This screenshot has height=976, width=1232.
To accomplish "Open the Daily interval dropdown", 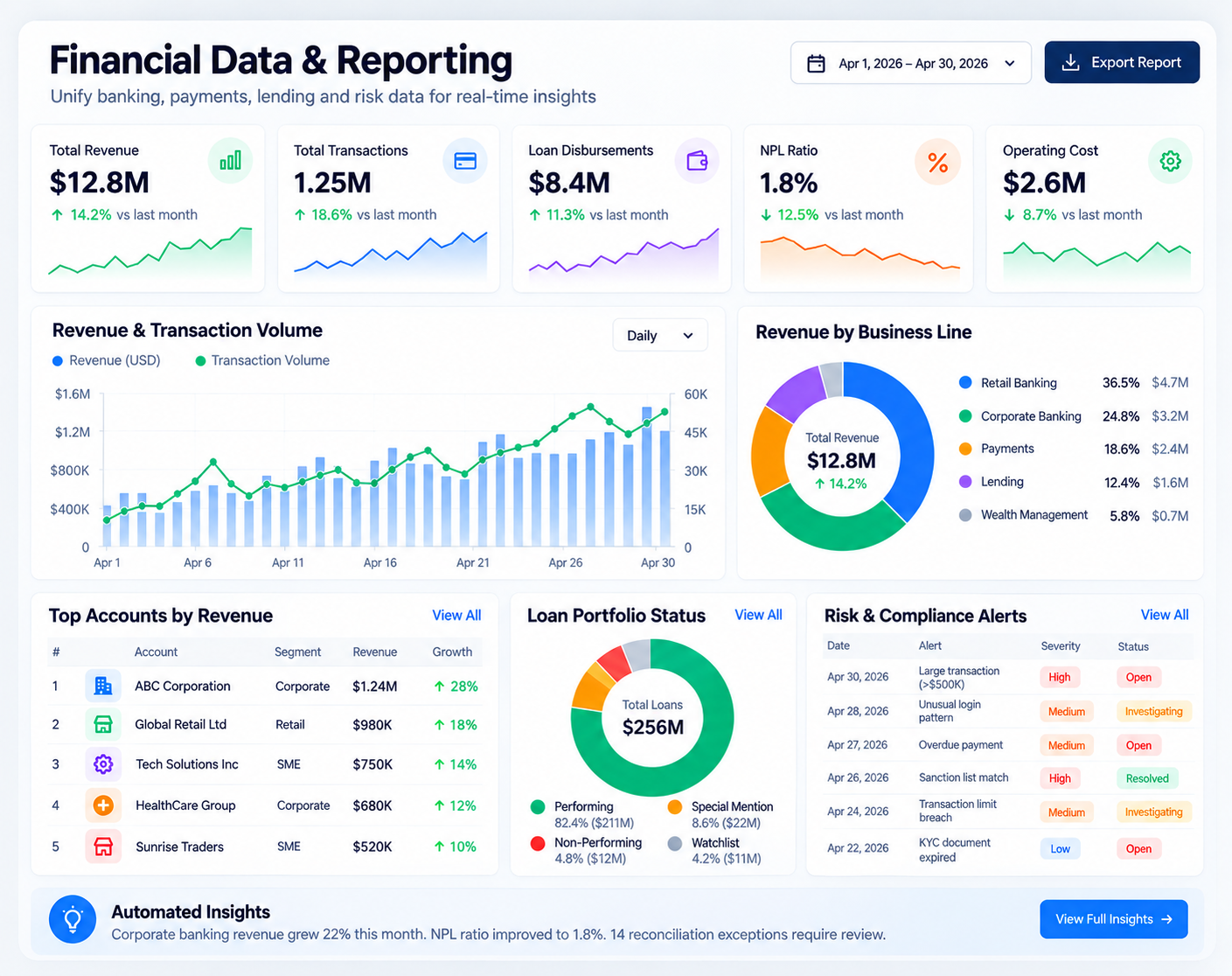I will [660, 335].
